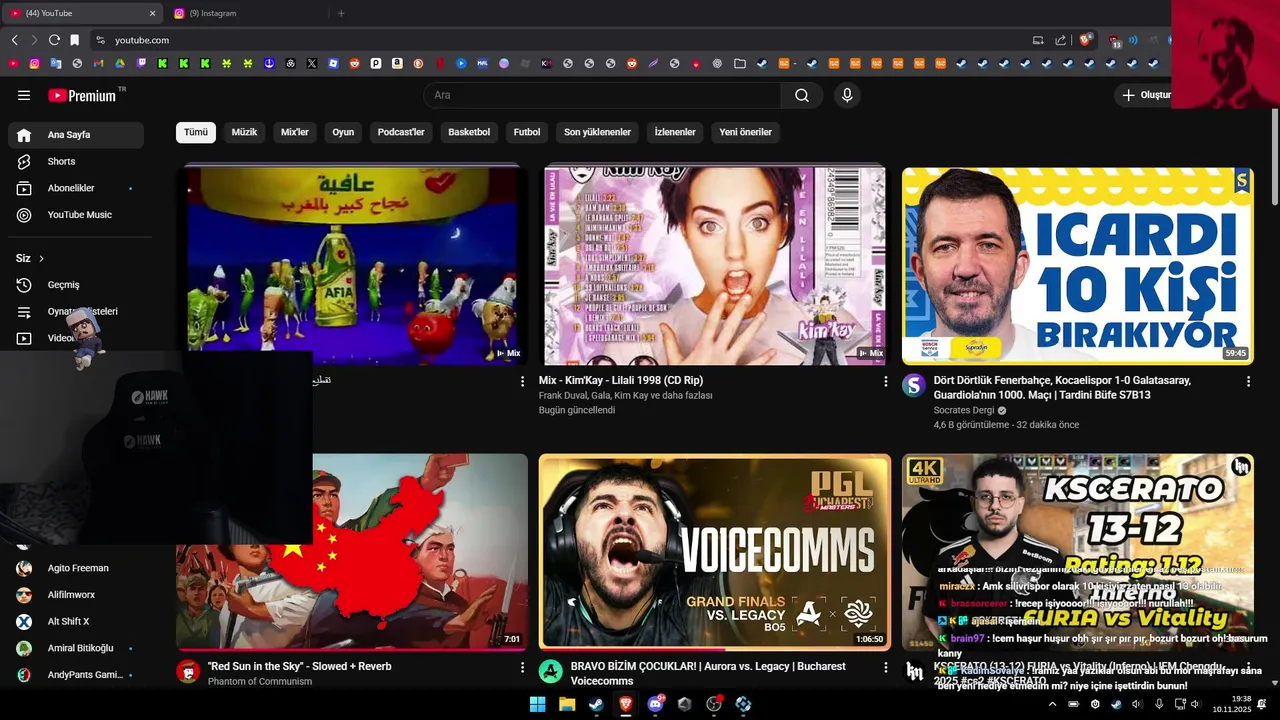The image size is (1280, 720).
Task: Open options for Kim'Kay Lilali mix
Action: click(x=885, y=381)
